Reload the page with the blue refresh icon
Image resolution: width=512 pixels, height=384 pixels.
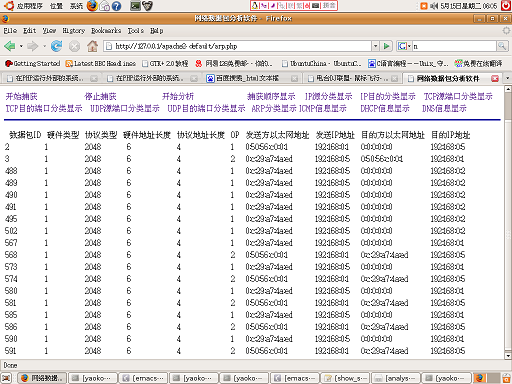pos(56,46)
